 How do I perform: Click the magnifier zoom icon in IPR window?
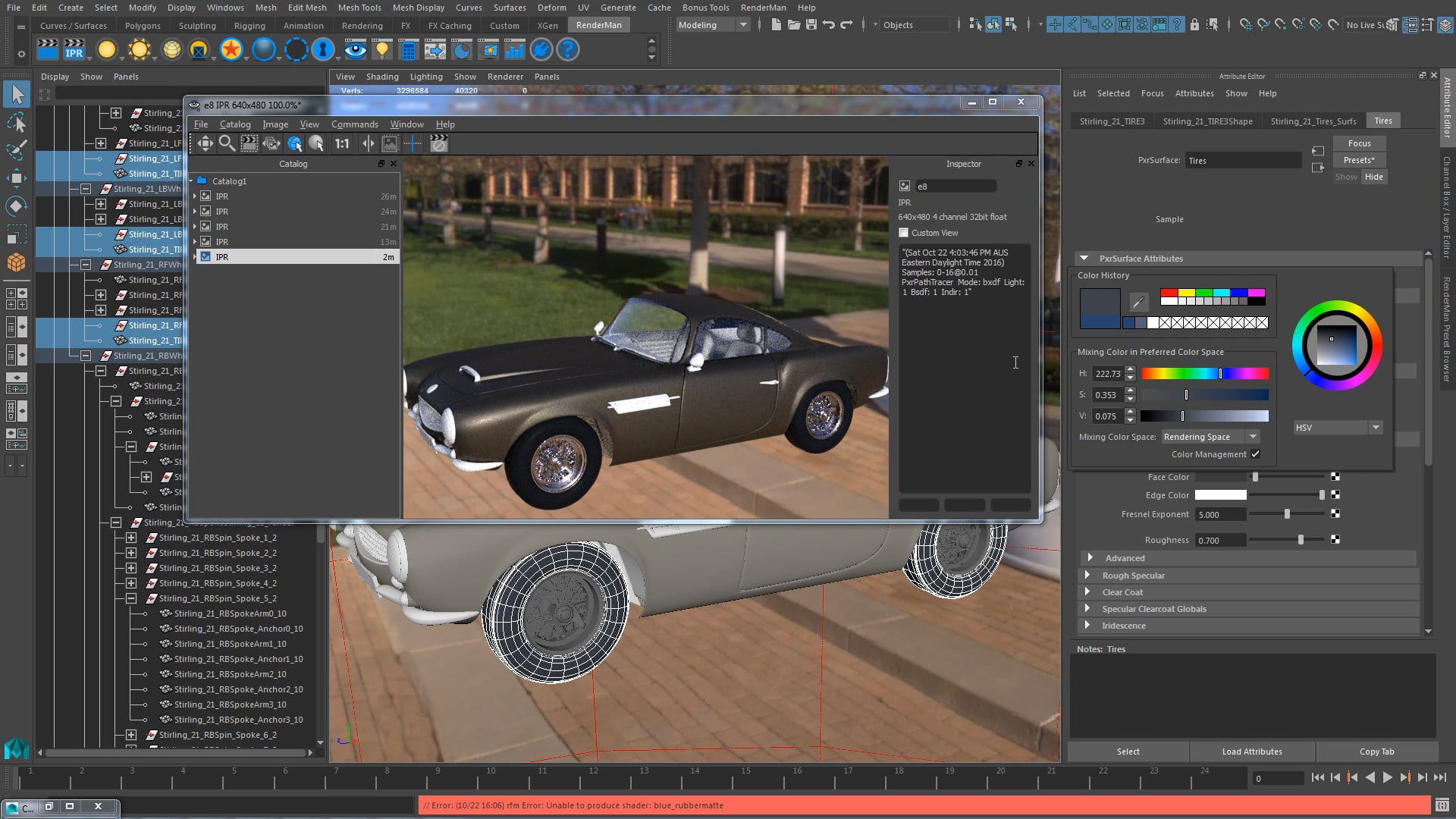(227, 143)
